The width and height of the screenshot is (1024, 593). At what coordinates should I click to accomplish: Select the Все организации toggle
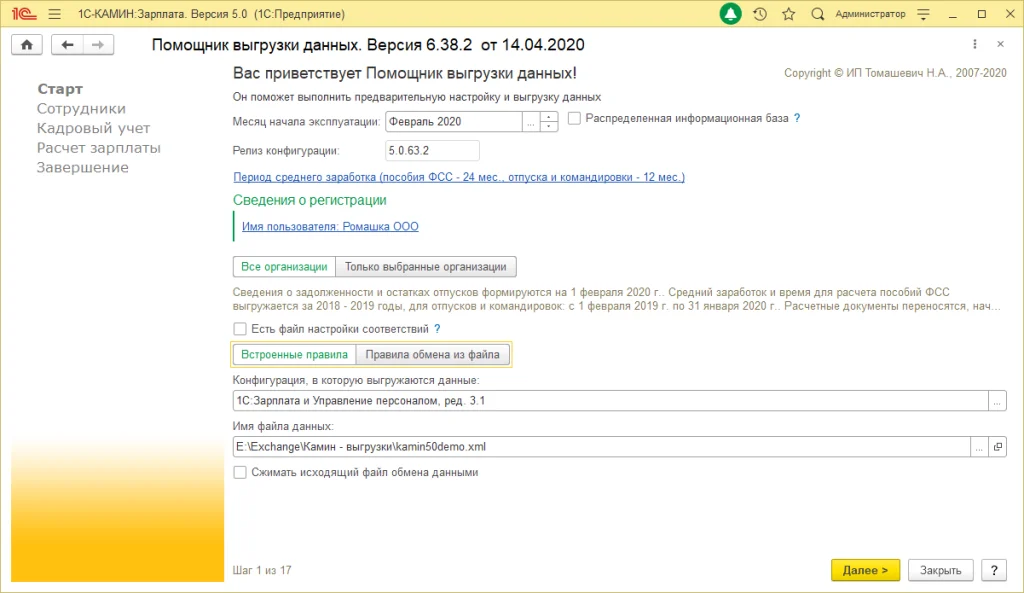click(284, 266)
